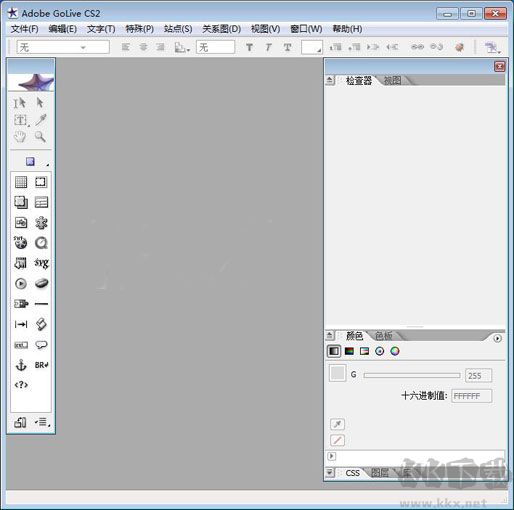Image resolution: width=514 pixels, height=510 pixels.
Task: Toggle bold text formatting
Action: 249,47
